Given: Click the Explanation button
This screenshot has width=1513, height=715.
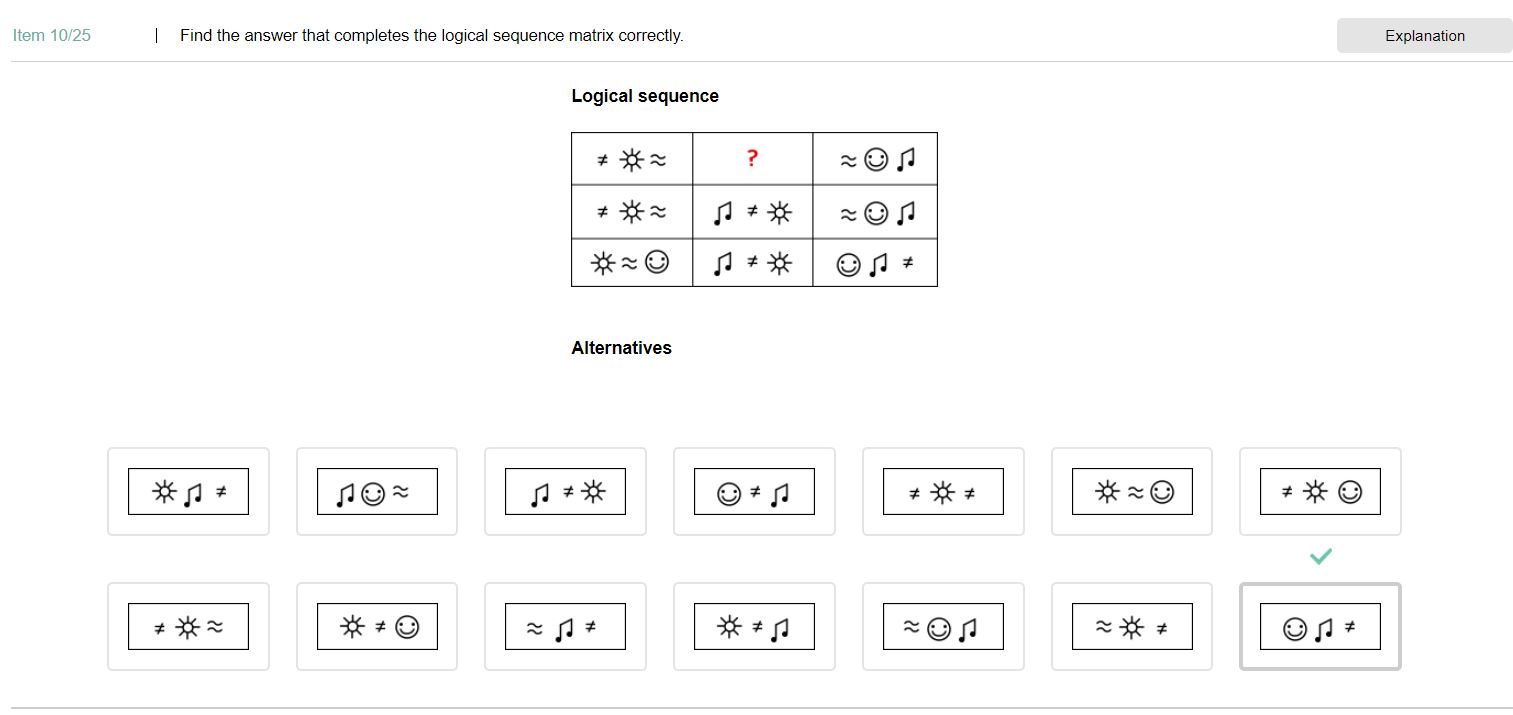Looking at the screenshot, I should [1423, 36].
